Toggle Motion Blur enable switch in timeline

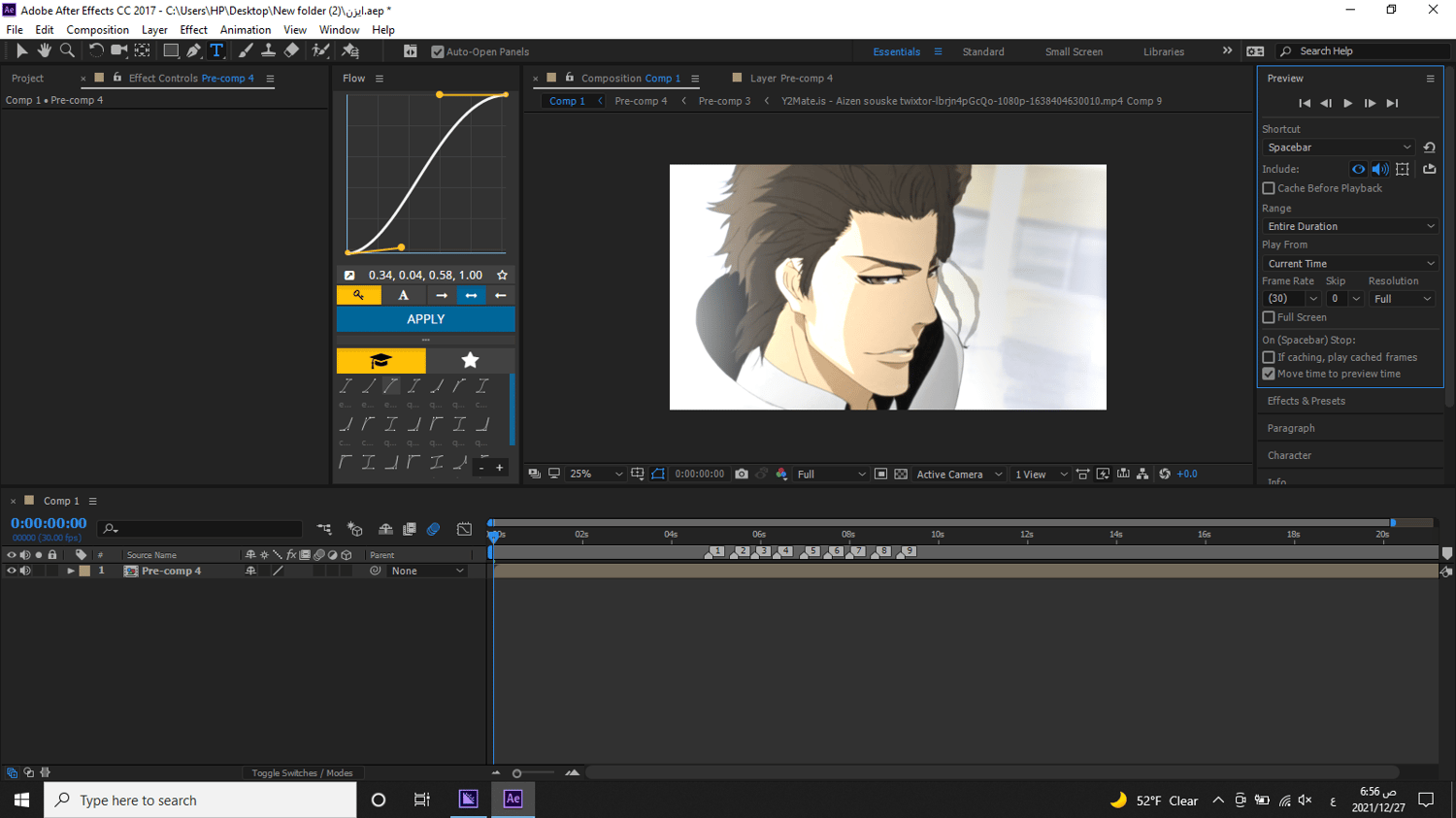pos(434,529)
